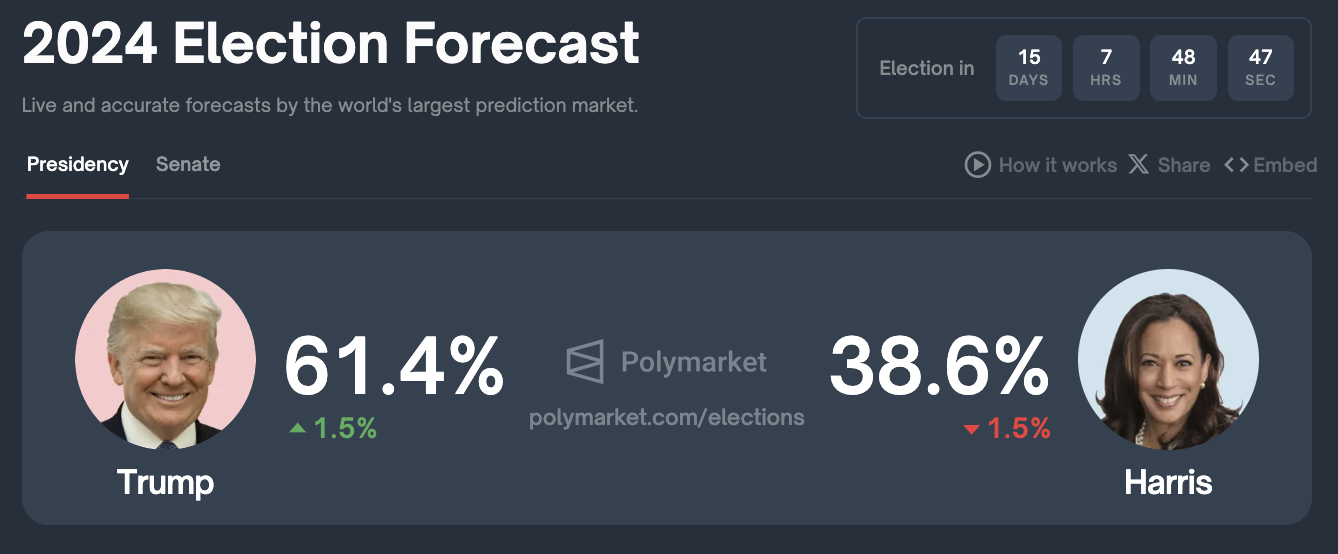Select Trump's circular portrait photo
1338x554 pixels.
(x=165, y=358)
